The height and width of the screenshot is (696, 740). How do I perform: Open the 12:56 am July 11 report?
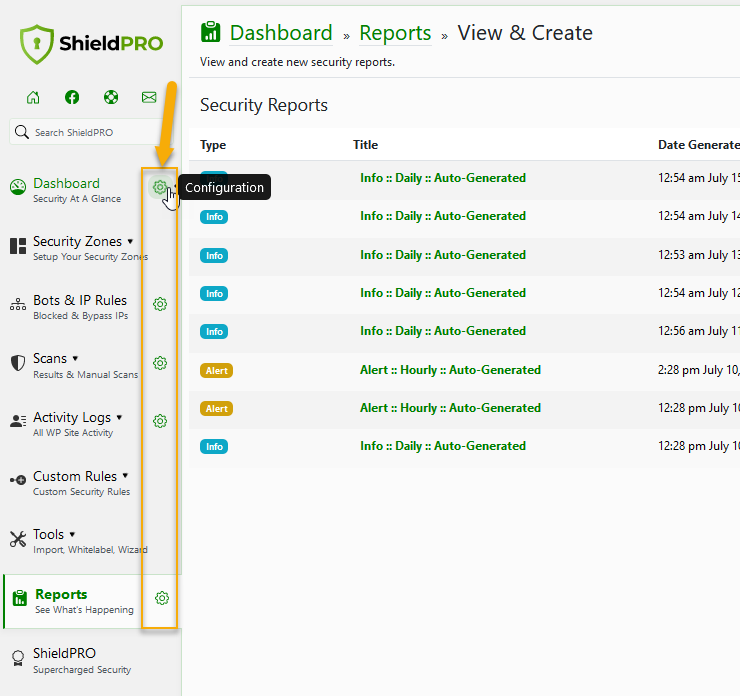(x=443, y=331)
